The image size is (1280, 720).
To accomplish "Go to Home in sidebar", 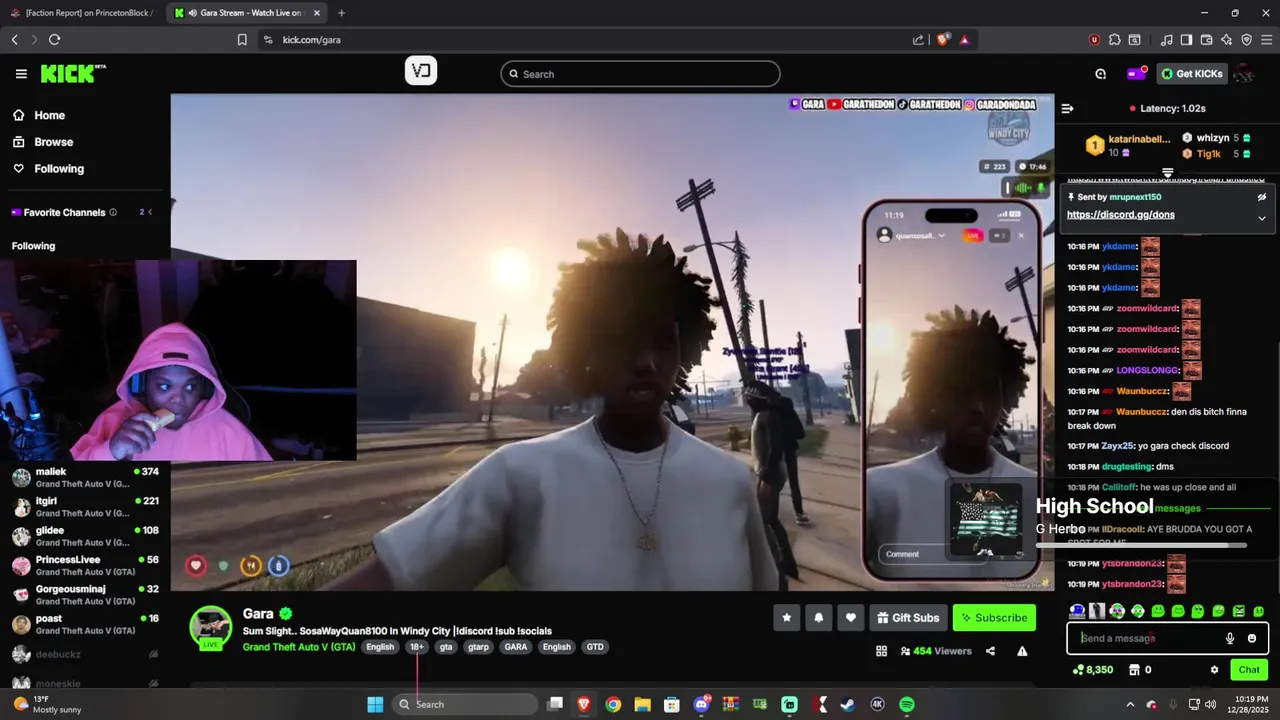I will [x=39, y=115].
